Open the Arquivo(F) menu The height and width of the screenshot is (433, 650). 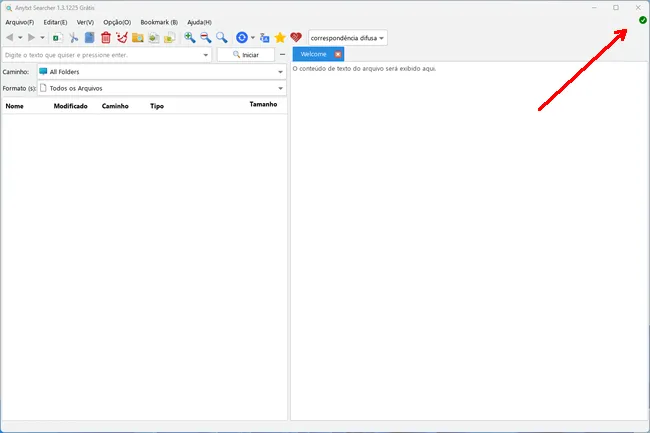tap(19, 22)
